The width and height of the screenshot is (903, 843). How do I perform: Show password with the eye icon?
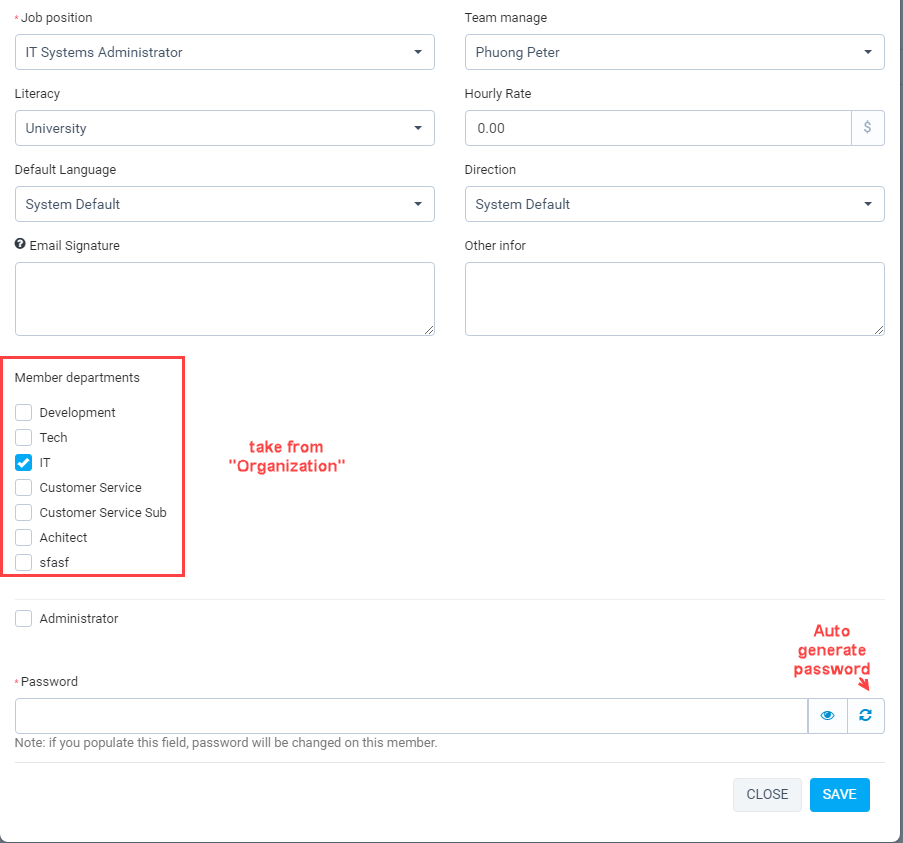(x=828, y=716)
